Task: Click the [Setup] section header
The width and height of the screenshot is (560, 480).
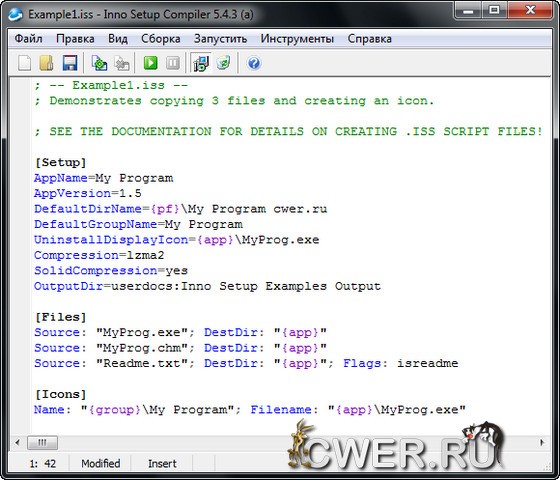Action: pos(60,162)
